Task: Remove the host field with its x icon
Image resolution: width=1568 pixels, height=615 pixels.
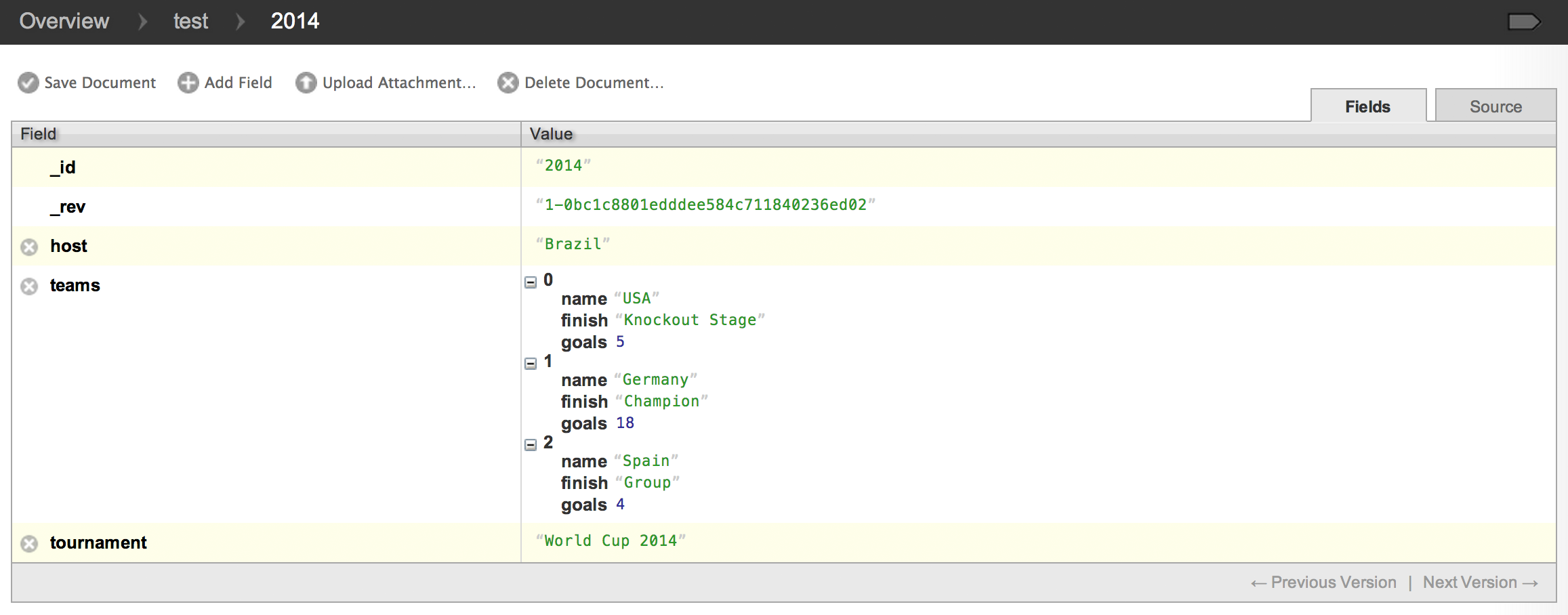Action: tap(29, 247)
